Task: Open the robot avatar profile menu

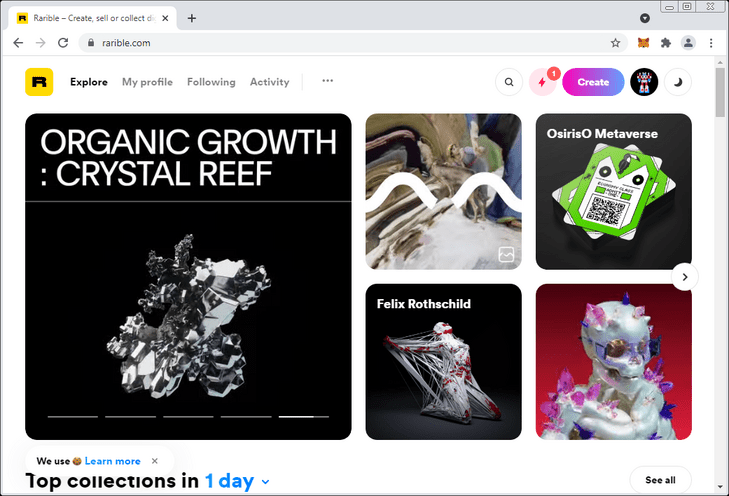Action: (644, 82)
